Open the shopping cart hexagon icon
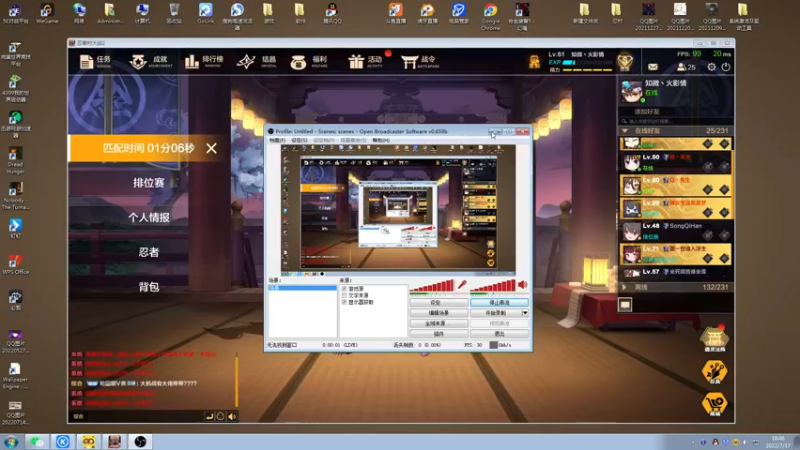This screenshot has width=800, height=450. click(x=714, y=404)
